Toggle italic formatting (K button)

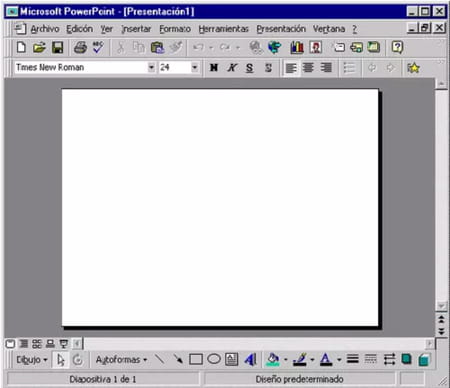click(x=232, y=68)
